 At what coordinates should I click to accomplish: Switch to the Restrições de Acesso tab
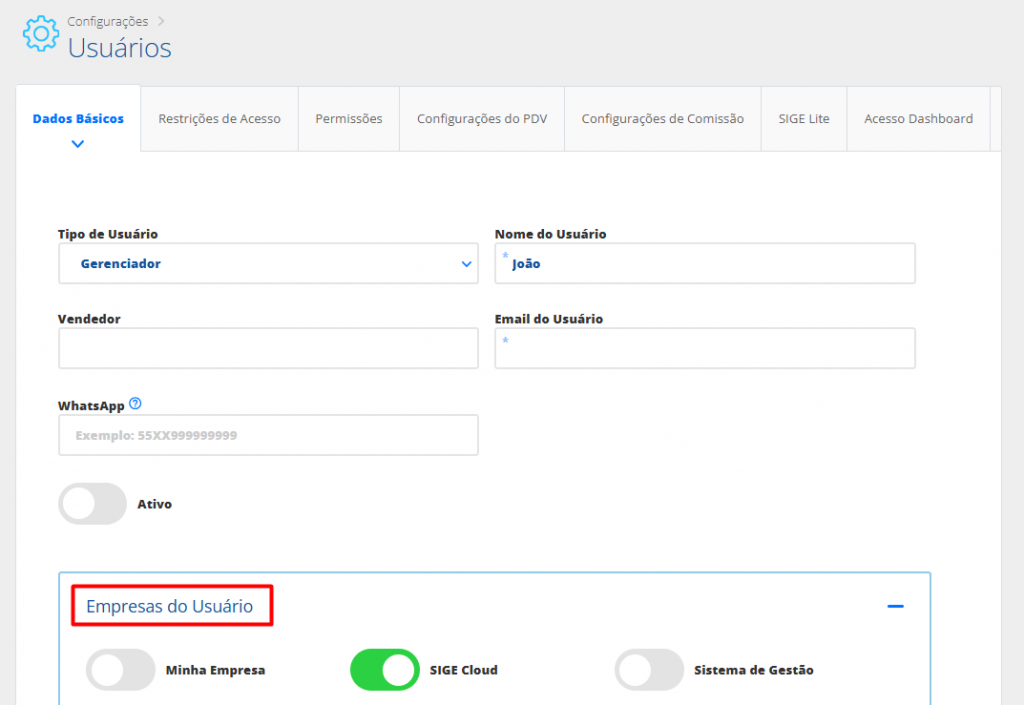(219, 119)
